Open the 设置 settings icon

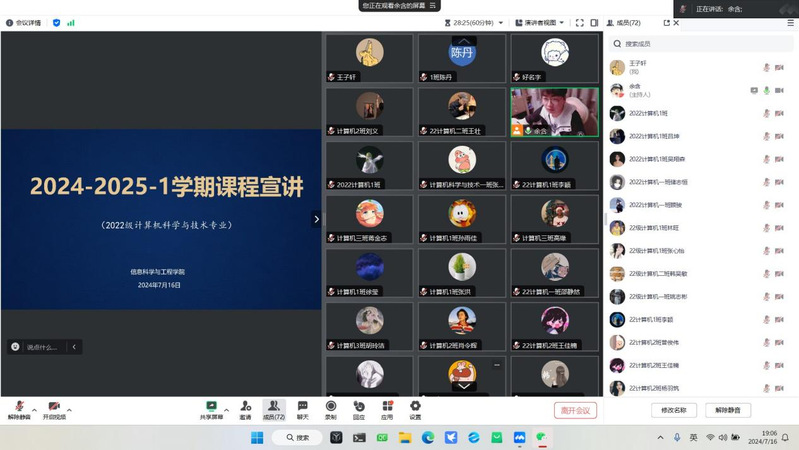pos(415,406)
